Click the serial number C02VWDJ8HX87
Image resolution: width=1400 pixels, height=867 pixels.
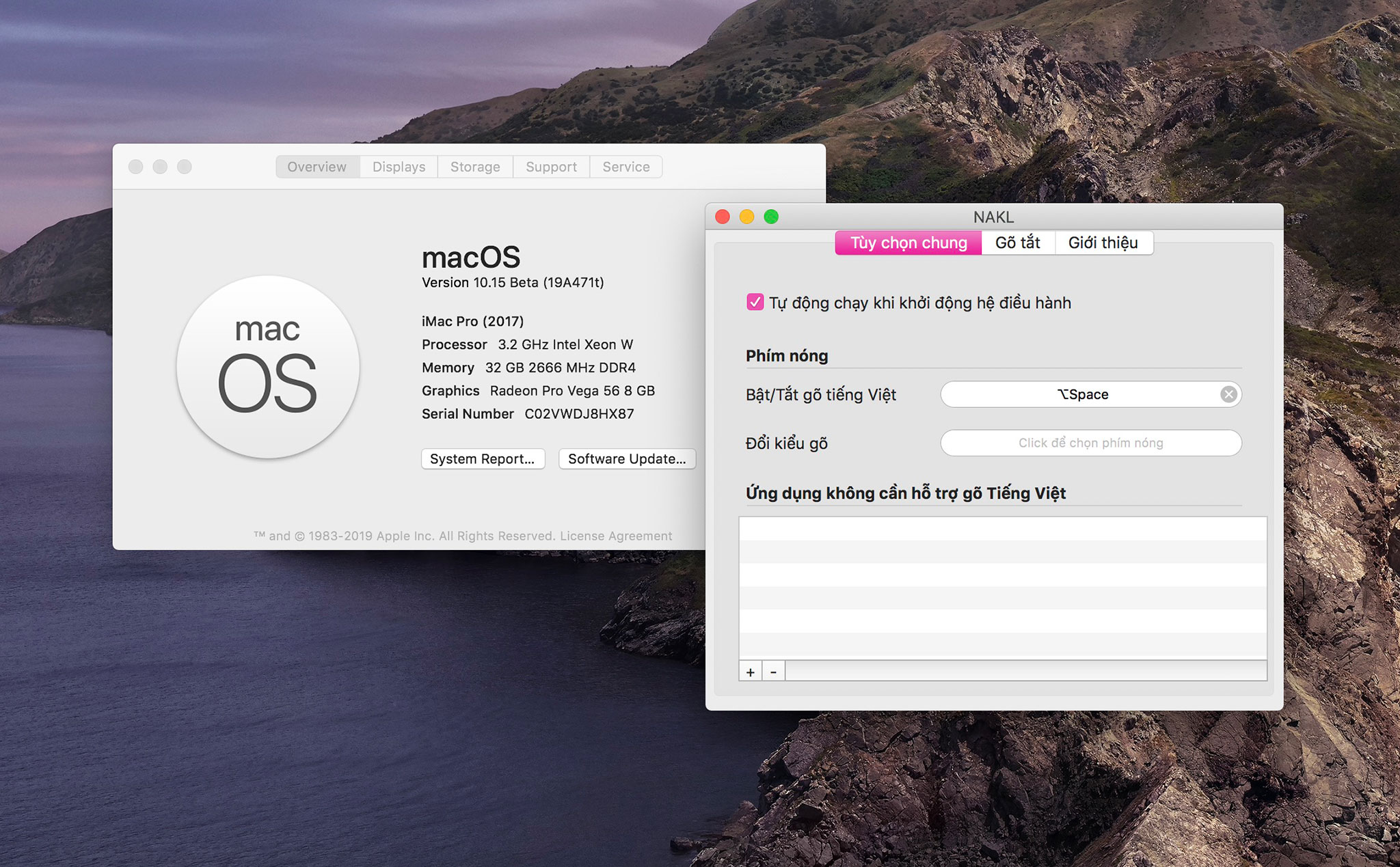[580, 414]
